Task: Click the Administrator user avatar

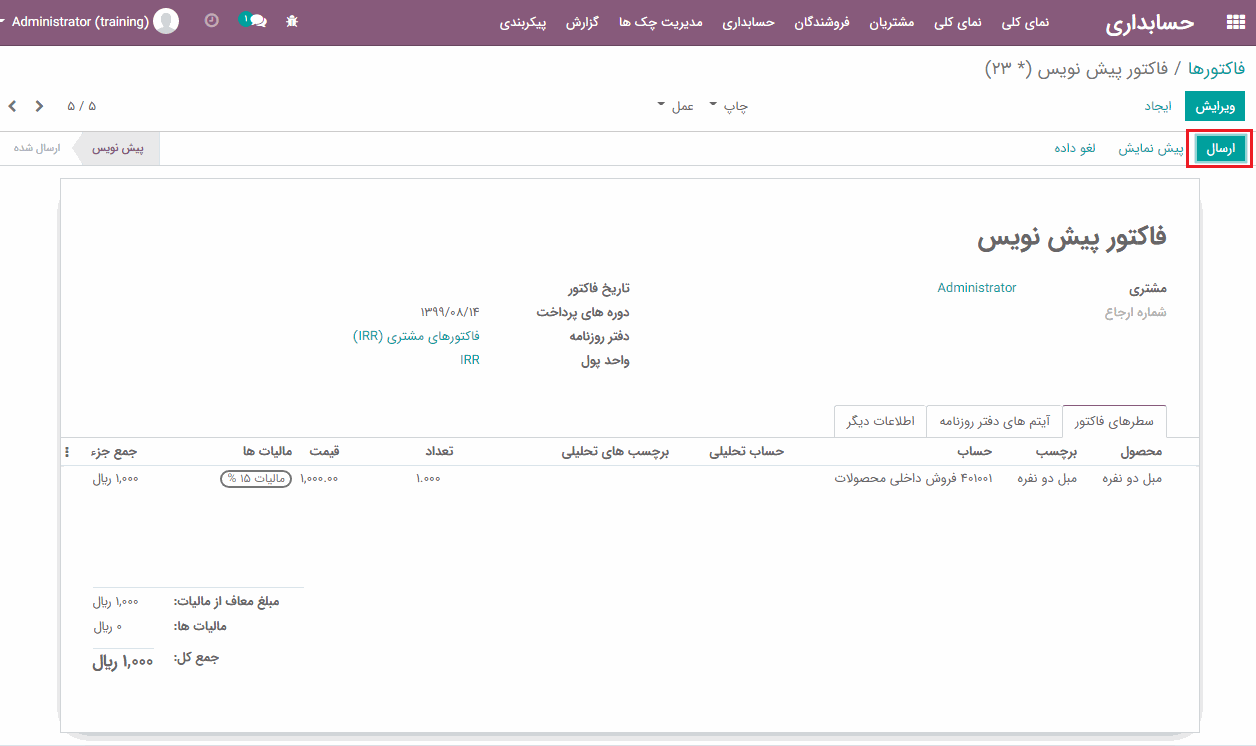Action: pyautogui.click(x=166, y=21)
